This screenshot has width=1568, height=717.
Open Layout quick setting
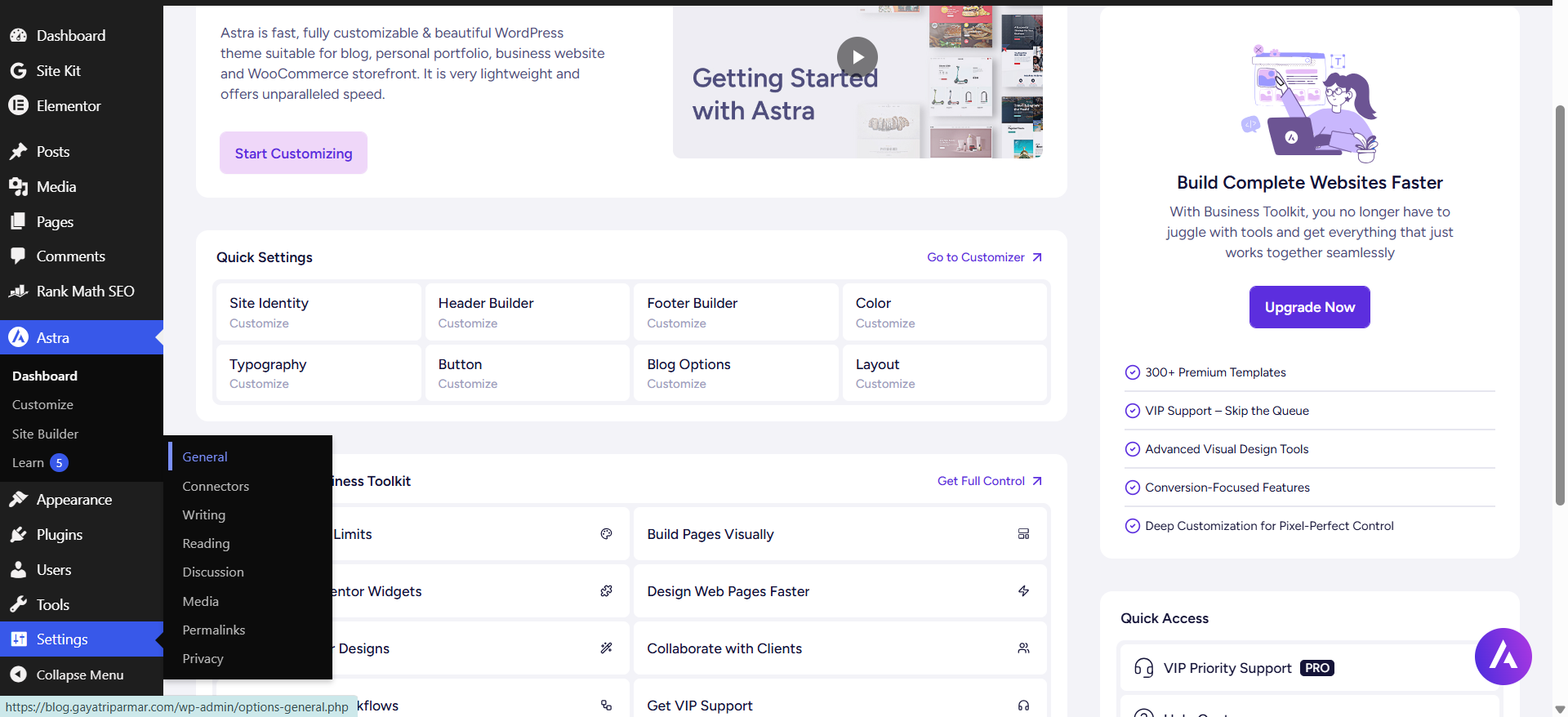(x=944, y=373)
